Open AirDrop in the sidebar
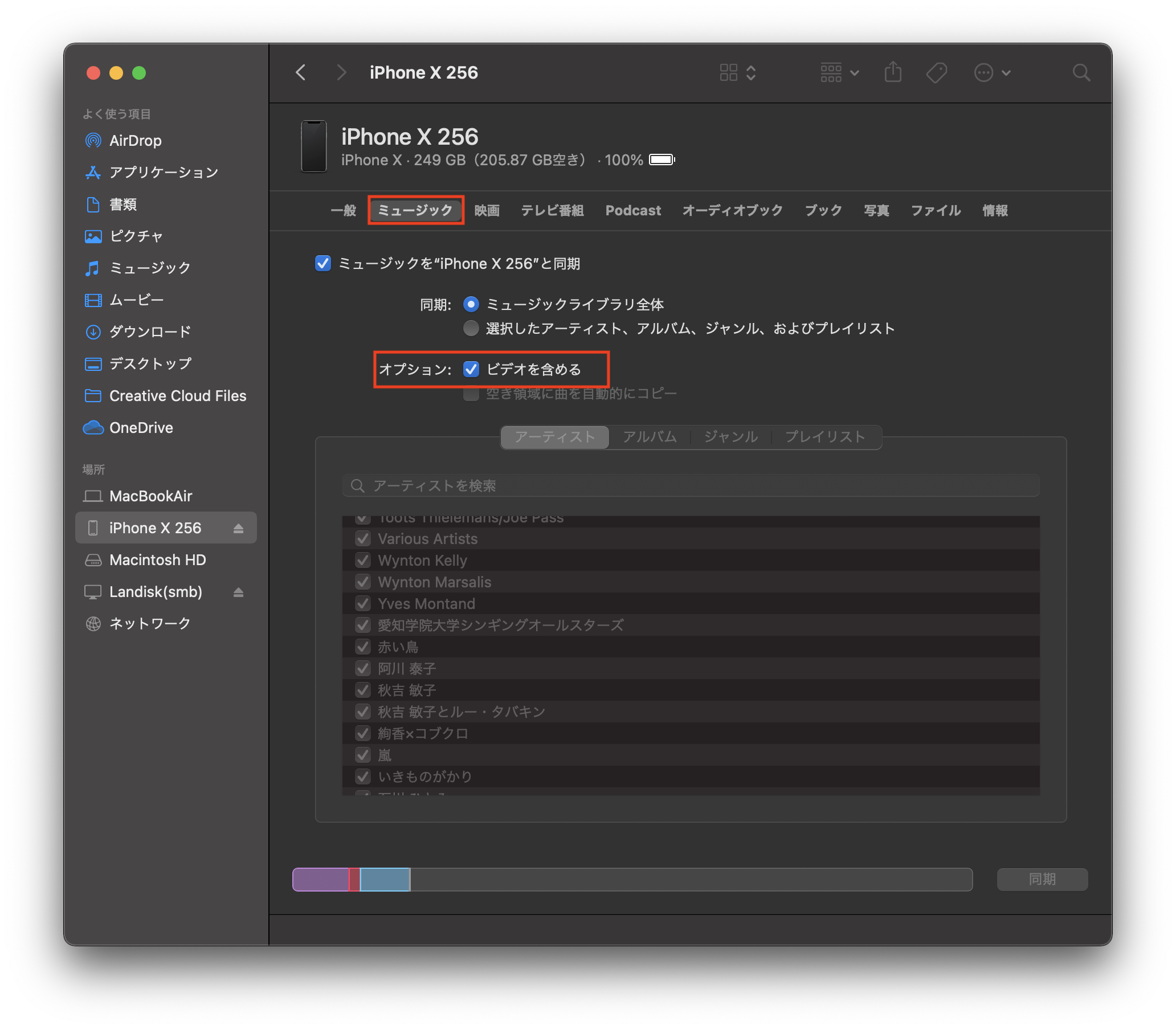This screenshot has height=1030, width=1176. pyautogui.click(x=135, y=141)
